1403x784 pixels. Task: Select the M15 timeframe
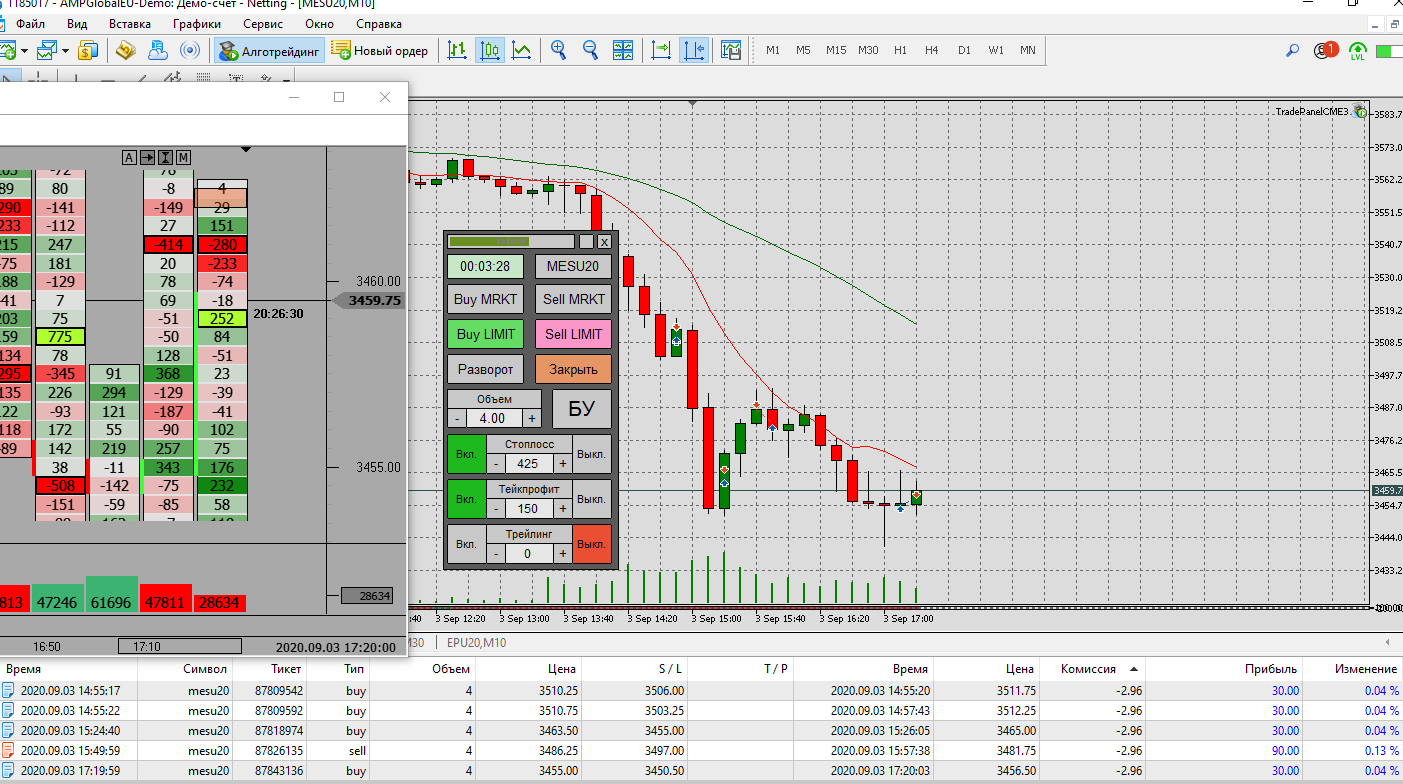836,50
